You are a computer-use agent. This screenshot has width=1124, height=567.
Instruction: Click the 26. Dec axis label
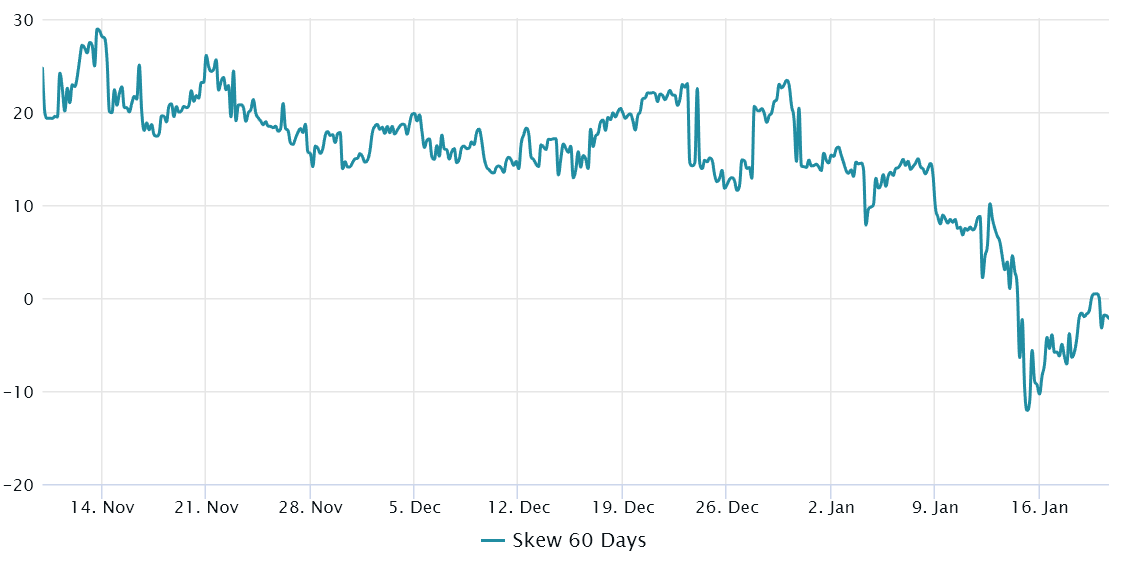[726, 508]
